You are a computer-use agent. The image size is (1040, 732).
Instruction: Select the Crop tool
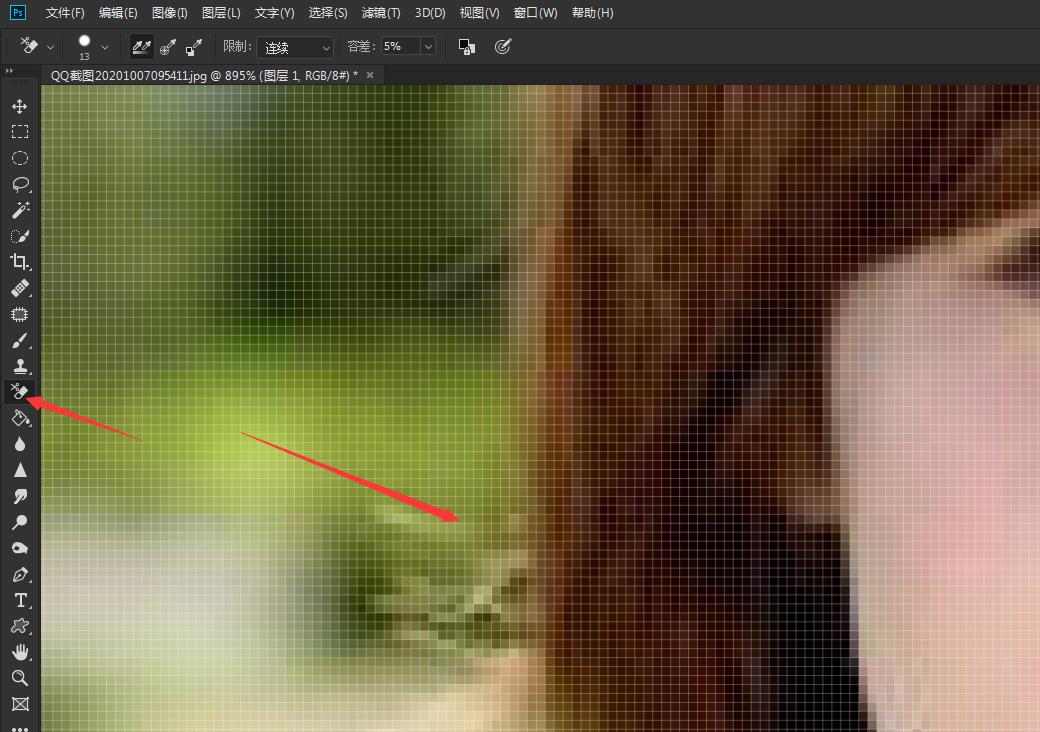(20, 262)
